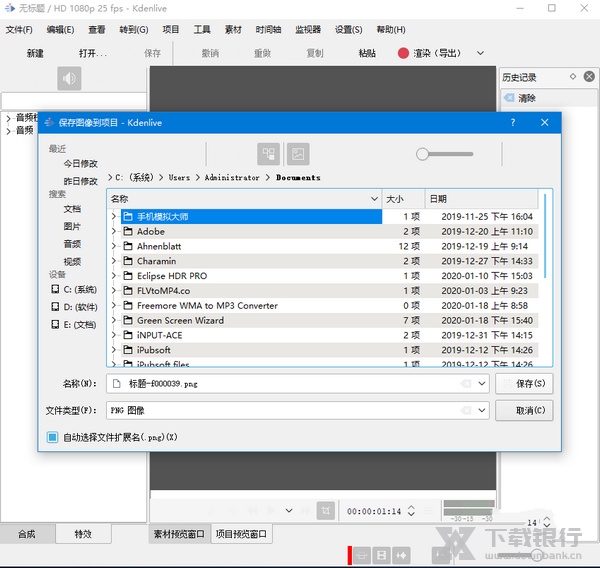Open the file name history dropdown
Viewport: 600px width, 568px height.
point(482,384)
